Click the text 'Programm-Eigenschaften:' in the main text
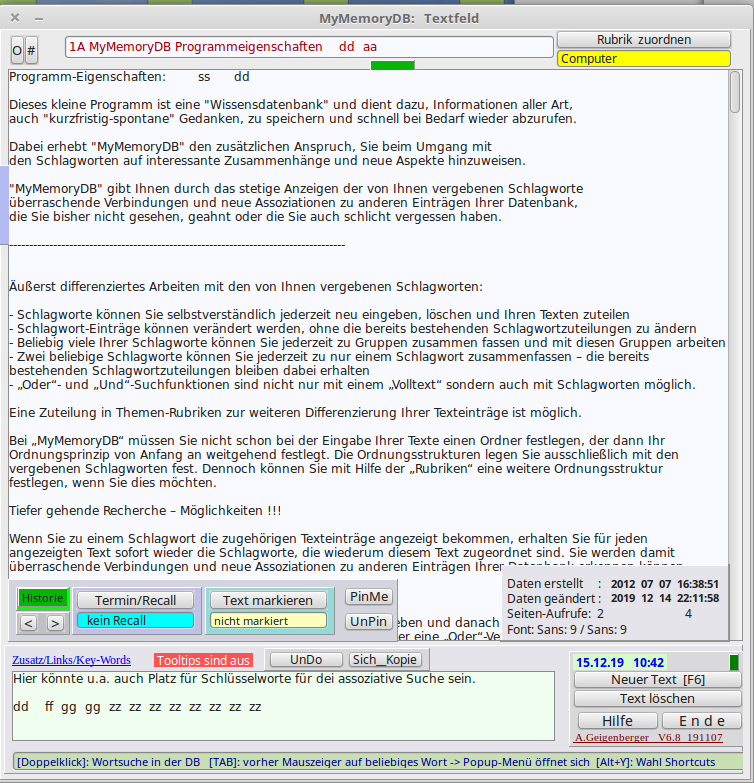Image resolution: width=754 pixels, height=783 pixels. pos(87,77)
